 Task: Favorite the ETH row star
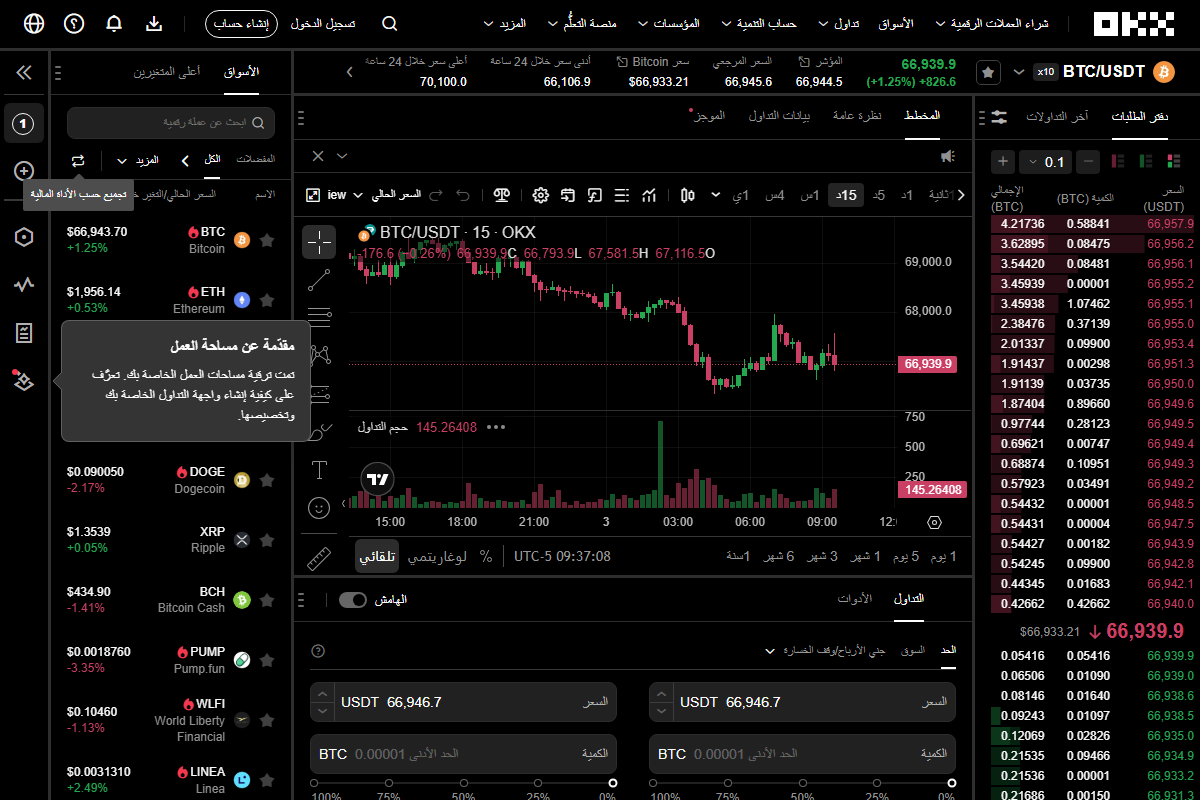(267, 300)
